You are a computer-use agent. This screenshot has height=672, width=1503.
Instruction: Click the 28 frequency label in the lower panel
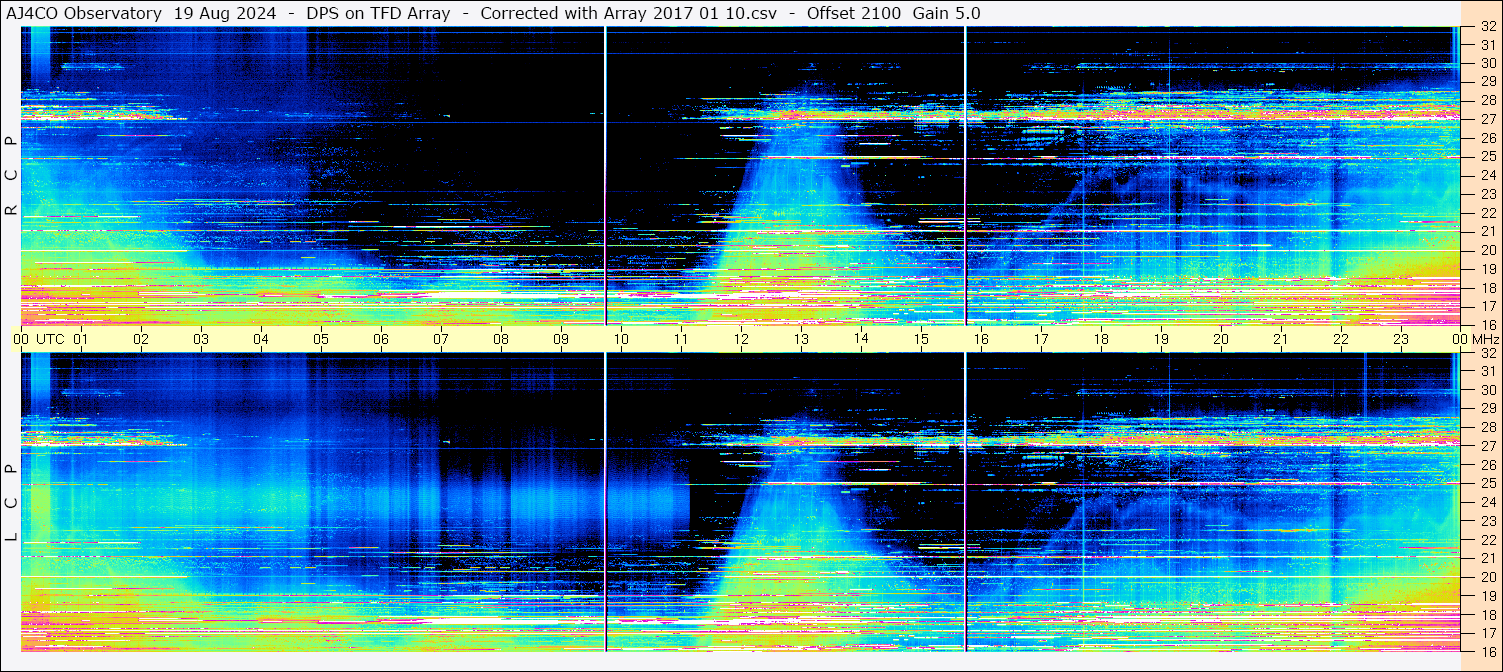[1487, 428]
